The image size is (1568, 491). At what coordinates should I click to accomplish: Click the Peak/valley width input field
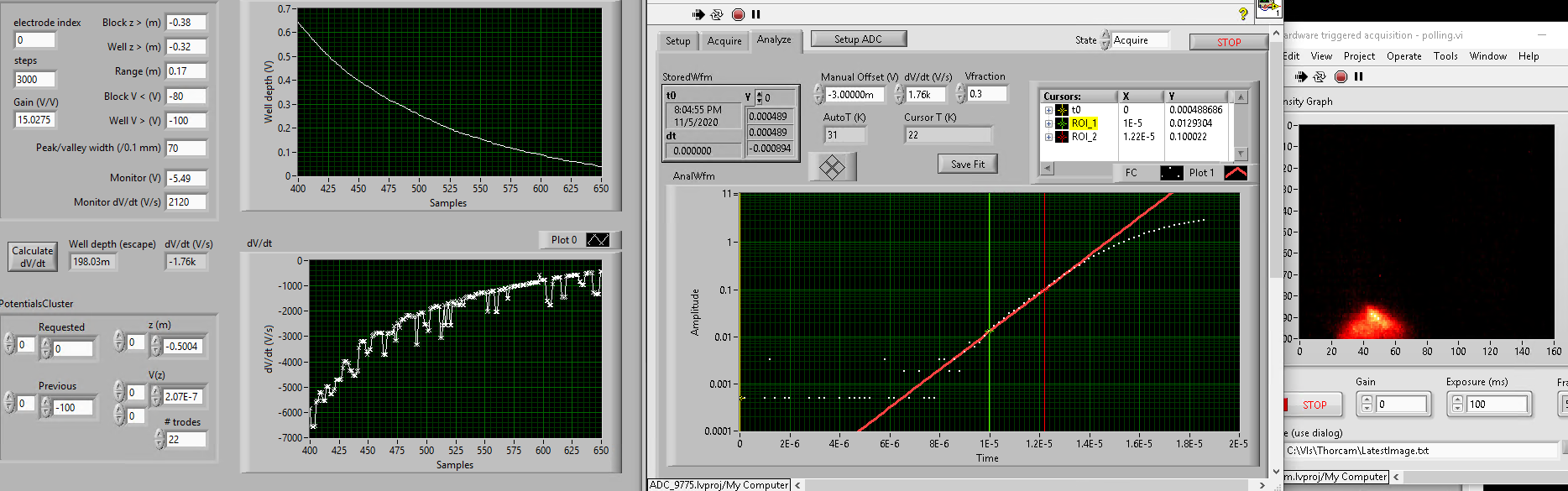pyautogui.click(x=186, y=149)
